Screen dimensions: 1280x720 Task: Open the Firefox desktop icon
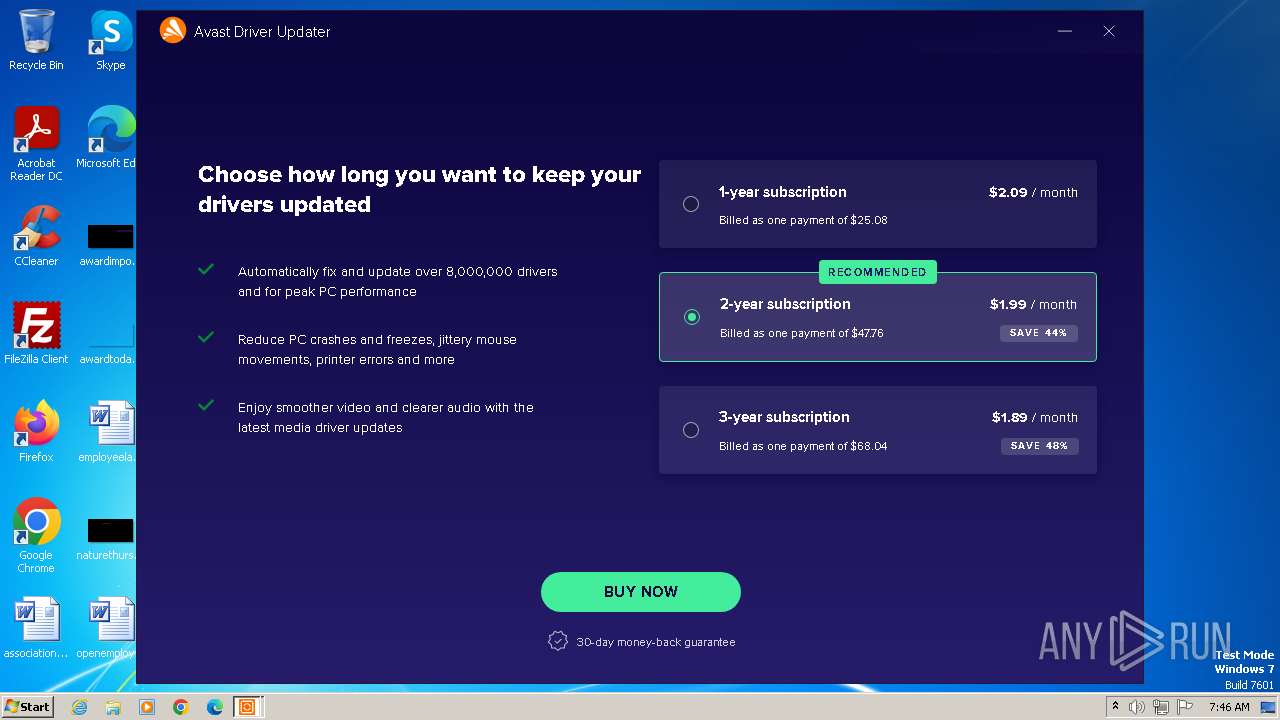pyautogui.click(x=36, y=432)
